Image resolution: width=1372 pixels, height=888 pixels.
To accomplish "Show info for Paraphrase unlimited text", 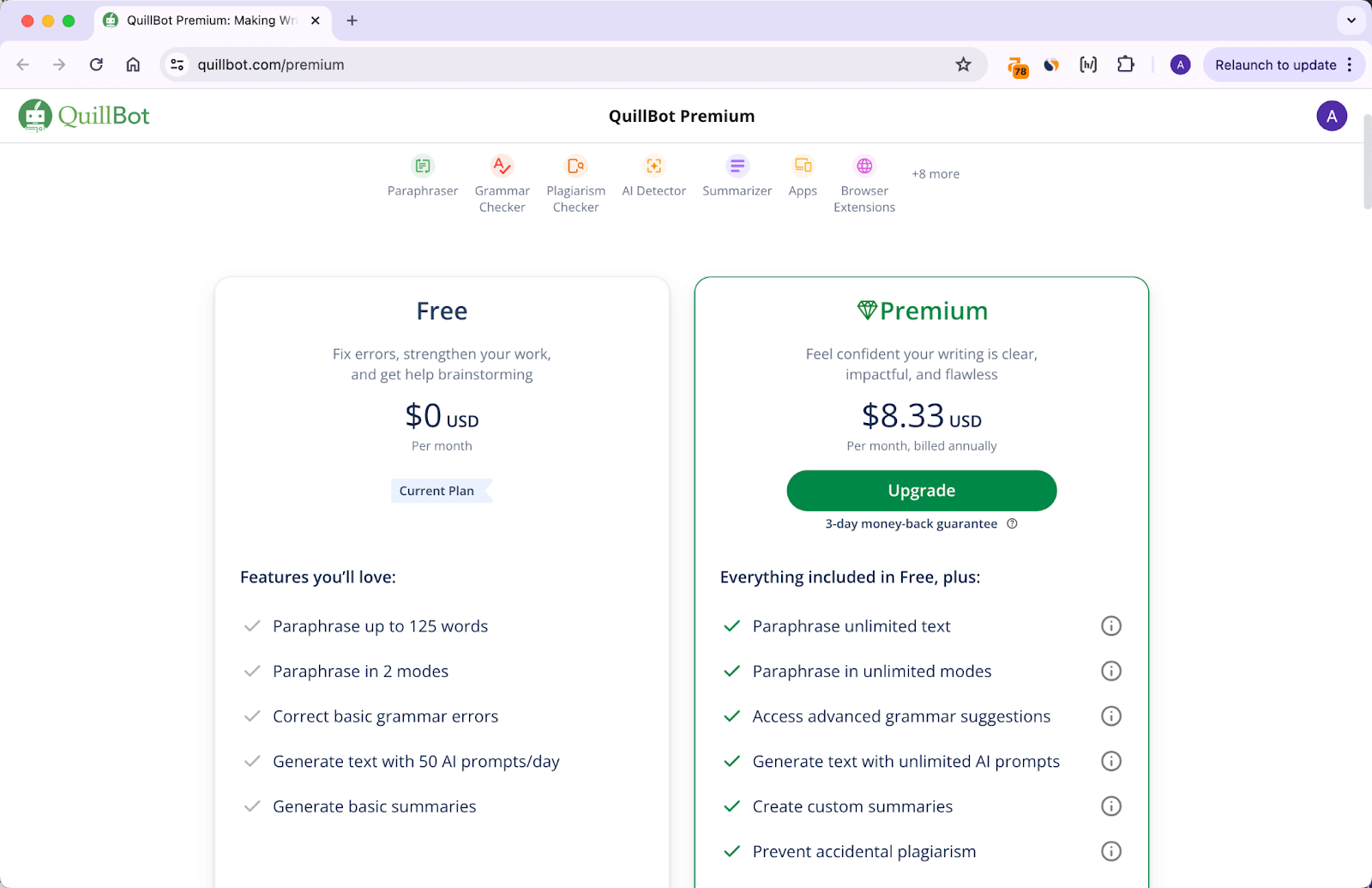I will pos(1110,626).
